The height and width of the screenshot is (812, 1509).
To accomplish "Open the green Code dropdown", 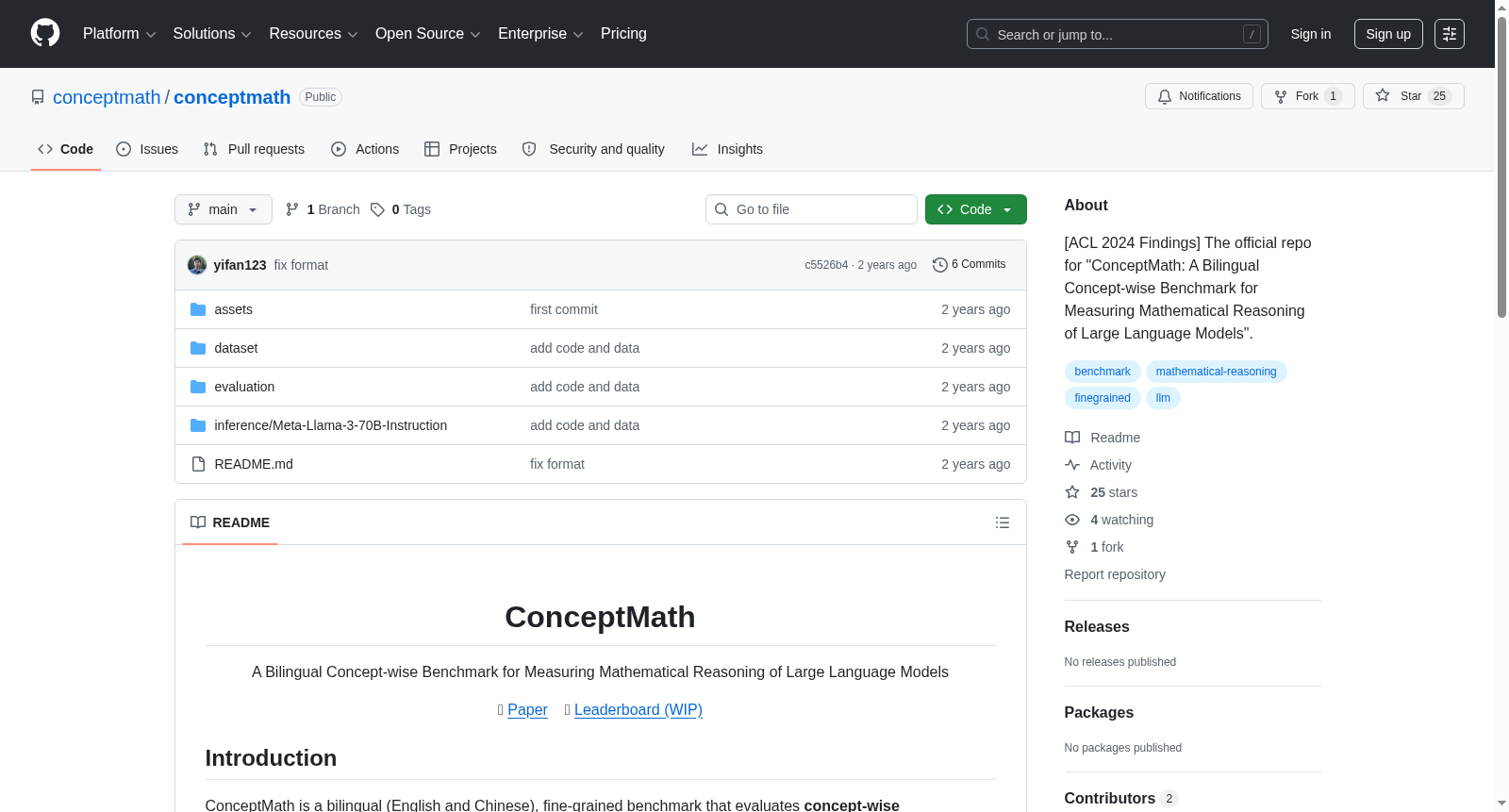I will [x=976, y=209].
